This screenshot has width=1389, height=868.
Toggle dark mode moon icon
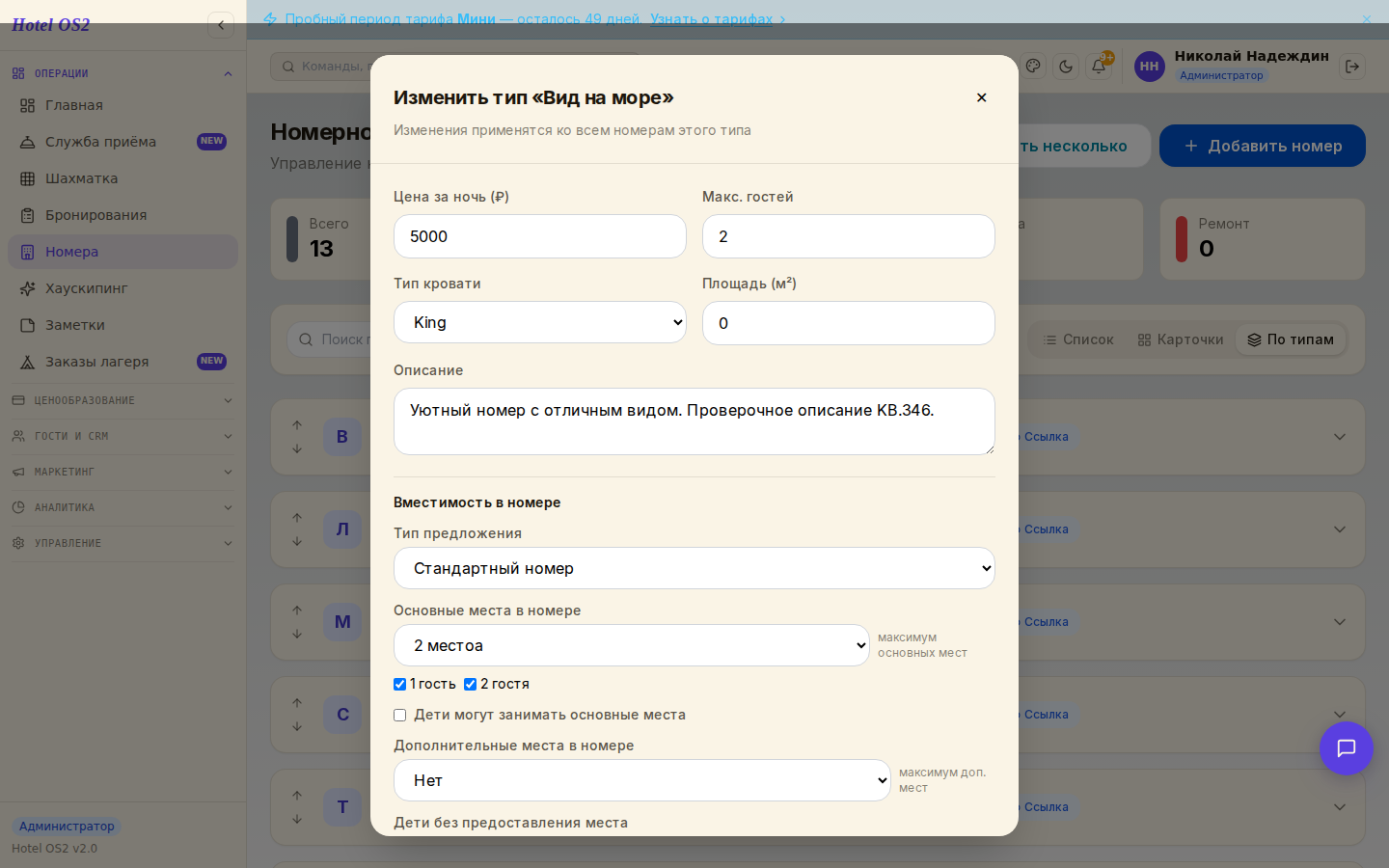(1066, 67)
